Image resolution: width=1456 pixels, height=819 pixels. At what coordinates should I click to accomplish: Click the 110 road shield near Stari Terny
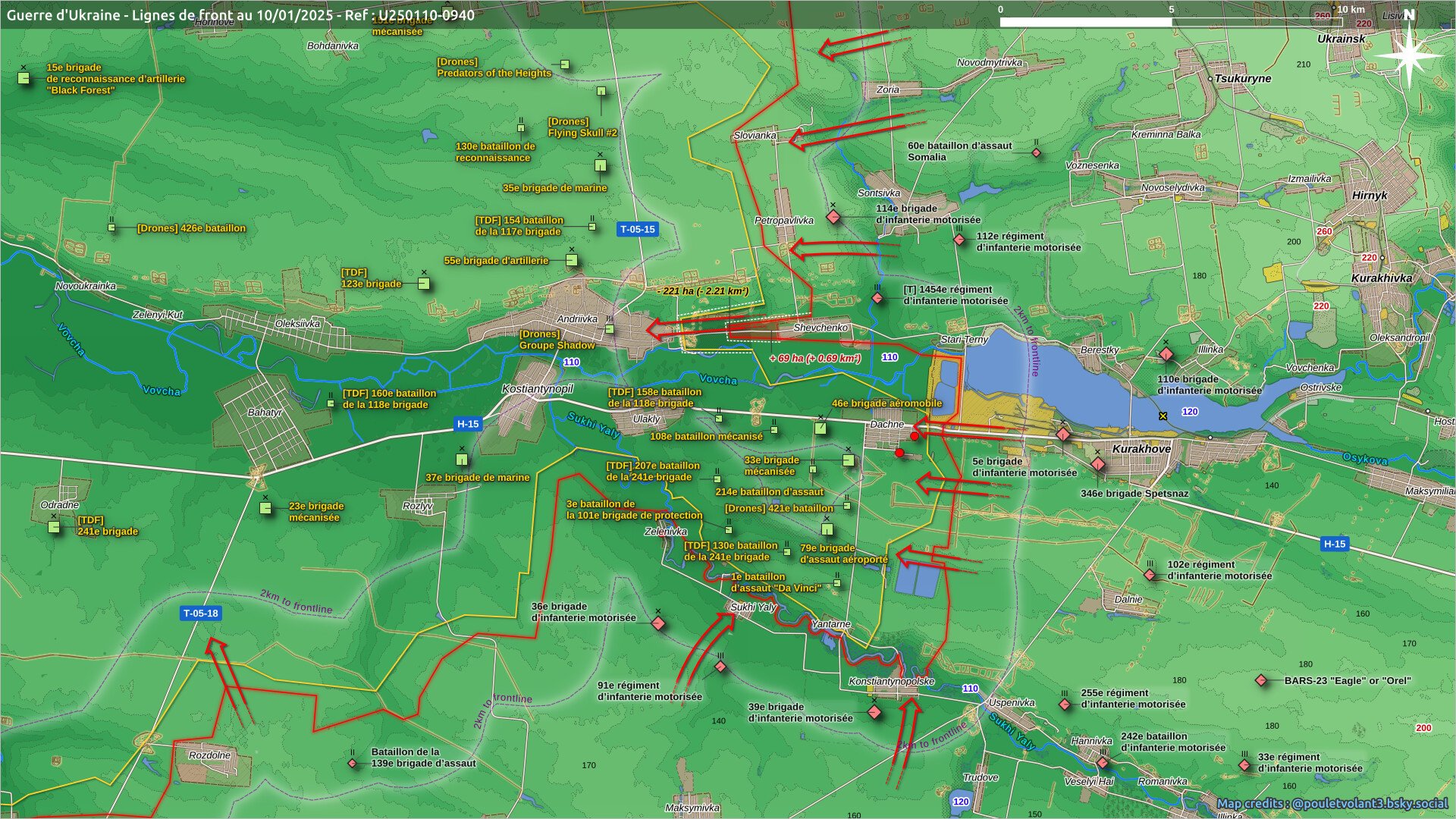[890, 356]
